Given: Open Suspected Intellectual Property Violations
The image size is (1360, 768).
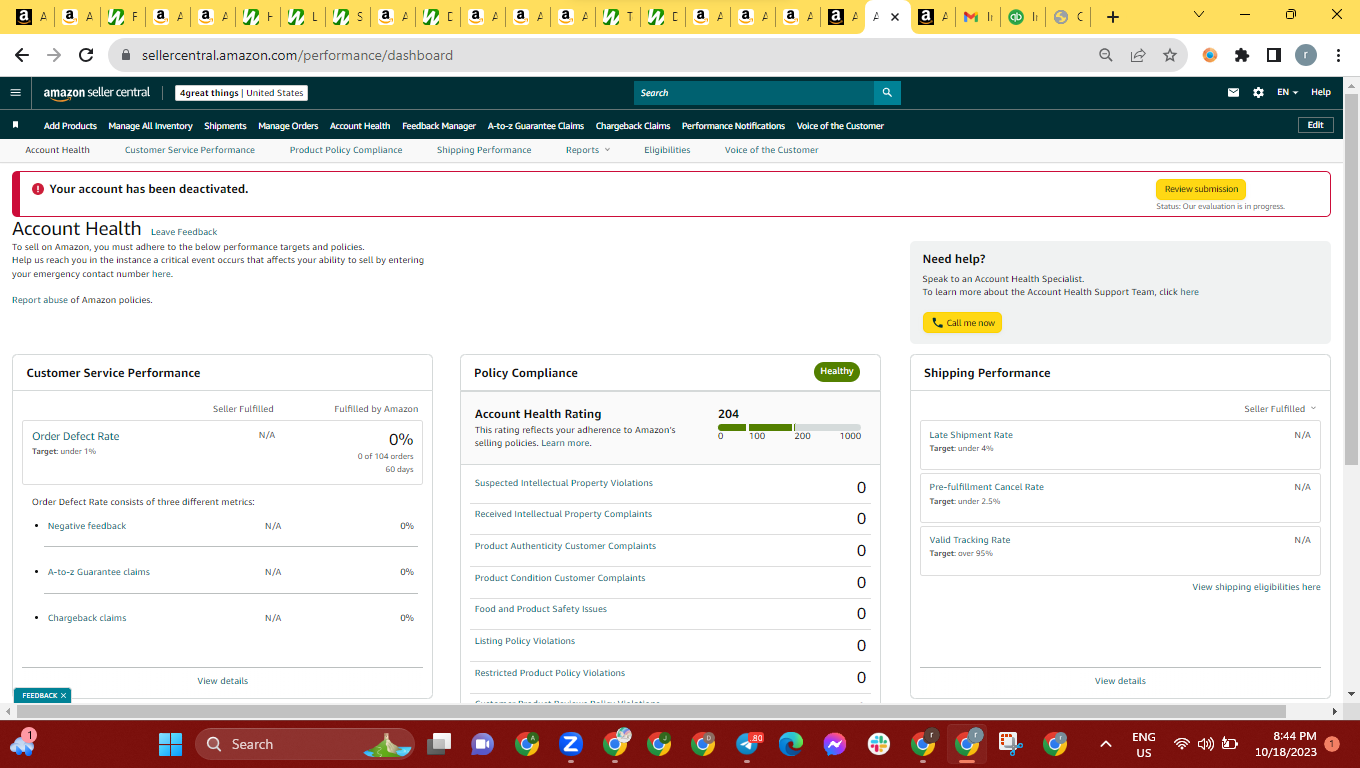Looking at the screenshot, I should click(564, 483).
